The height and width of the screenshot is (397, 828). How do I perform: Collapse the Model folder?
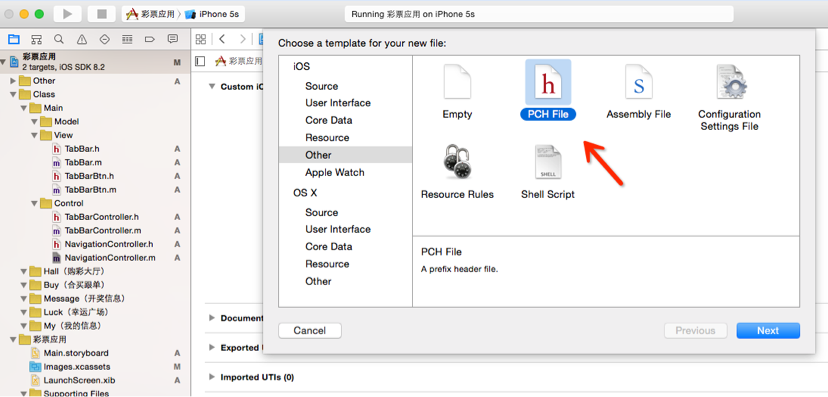click(x=34, y=121)
